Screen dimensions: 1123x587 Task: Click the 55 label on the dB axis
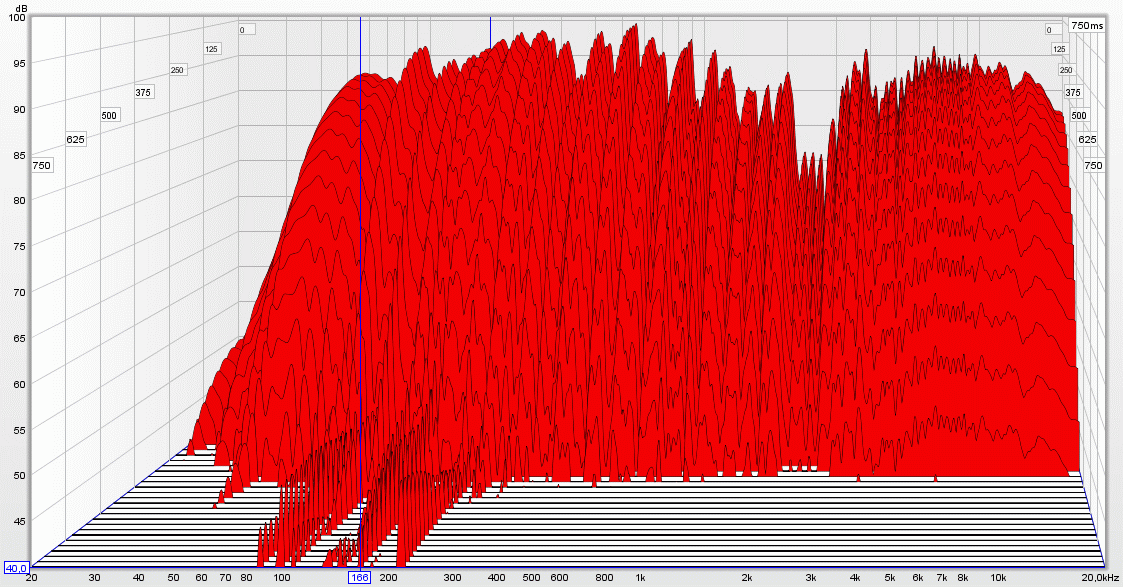(x=19, y=430)
